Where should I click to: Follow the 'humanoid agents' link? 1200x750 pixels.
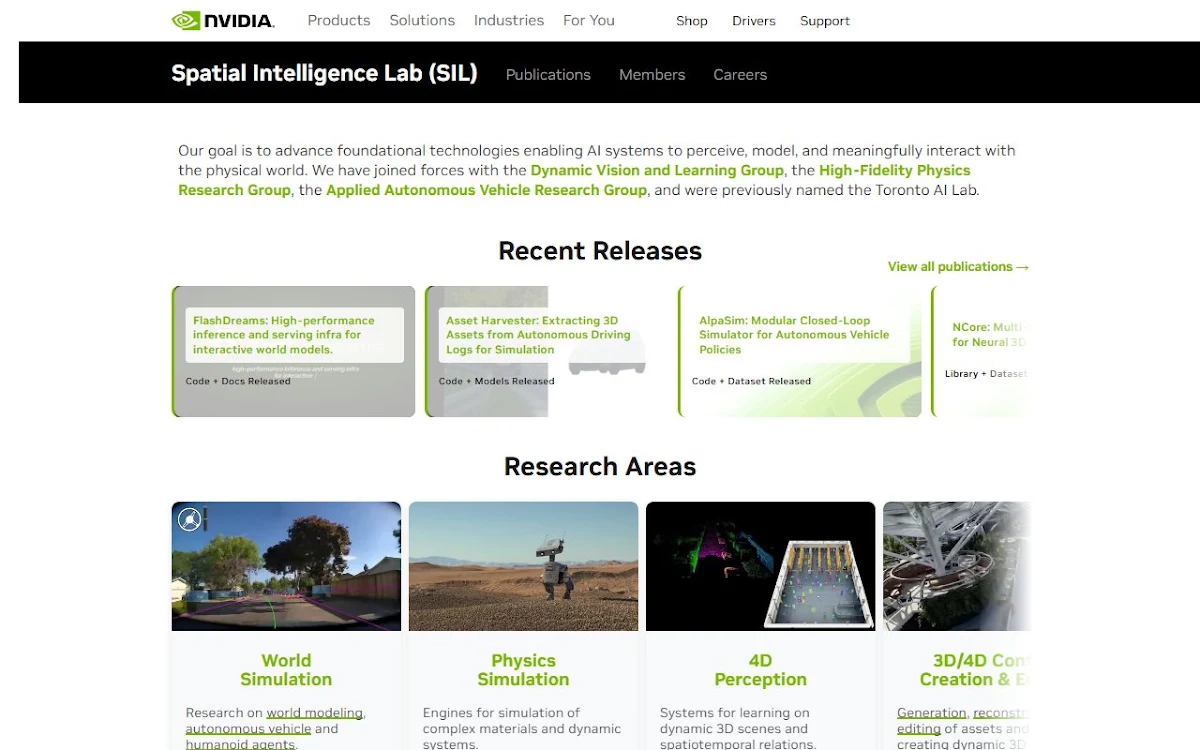point(239,744)
